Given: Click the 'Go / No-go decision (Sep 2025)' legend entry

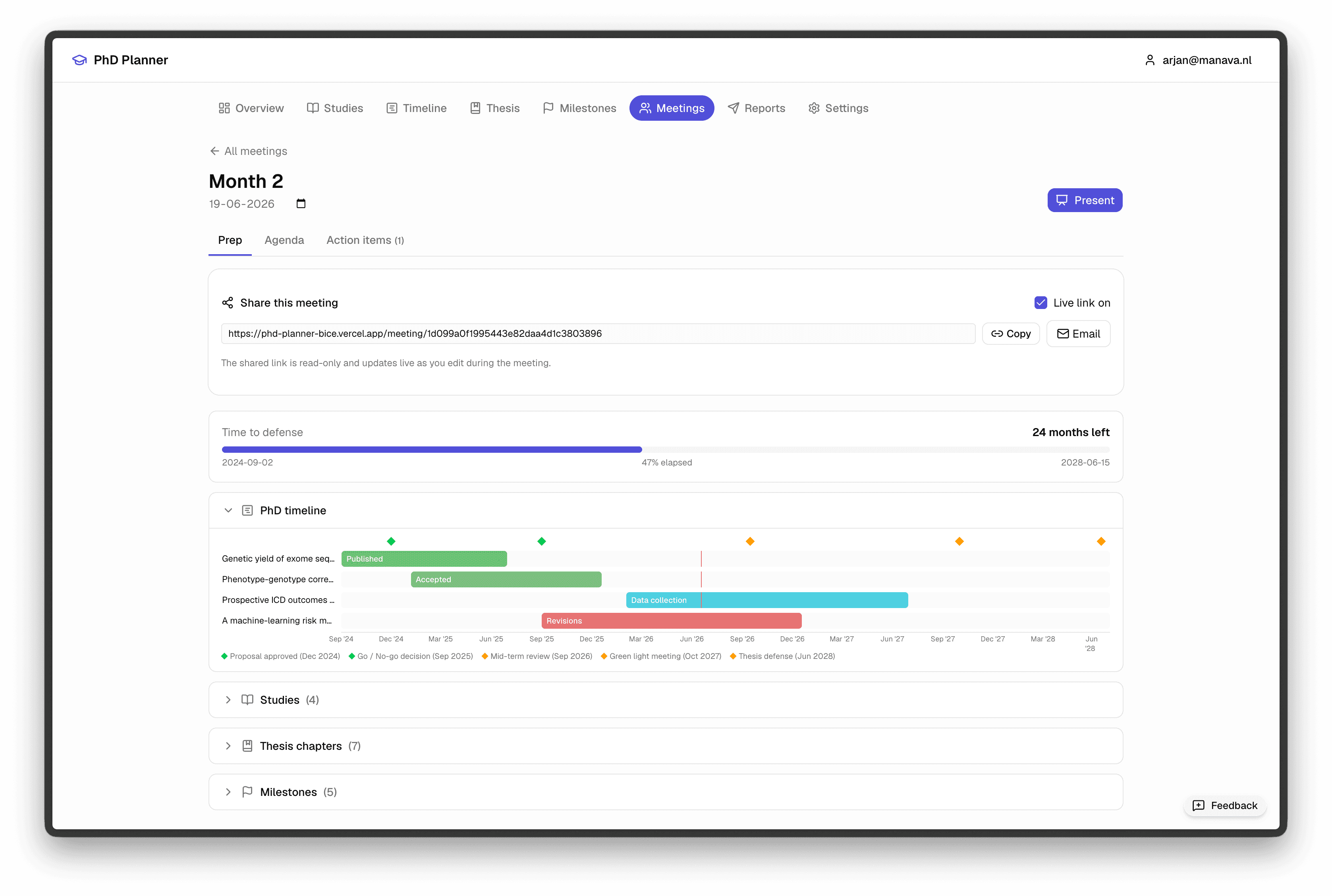Looking at the screenshot, I should (411, 656).
